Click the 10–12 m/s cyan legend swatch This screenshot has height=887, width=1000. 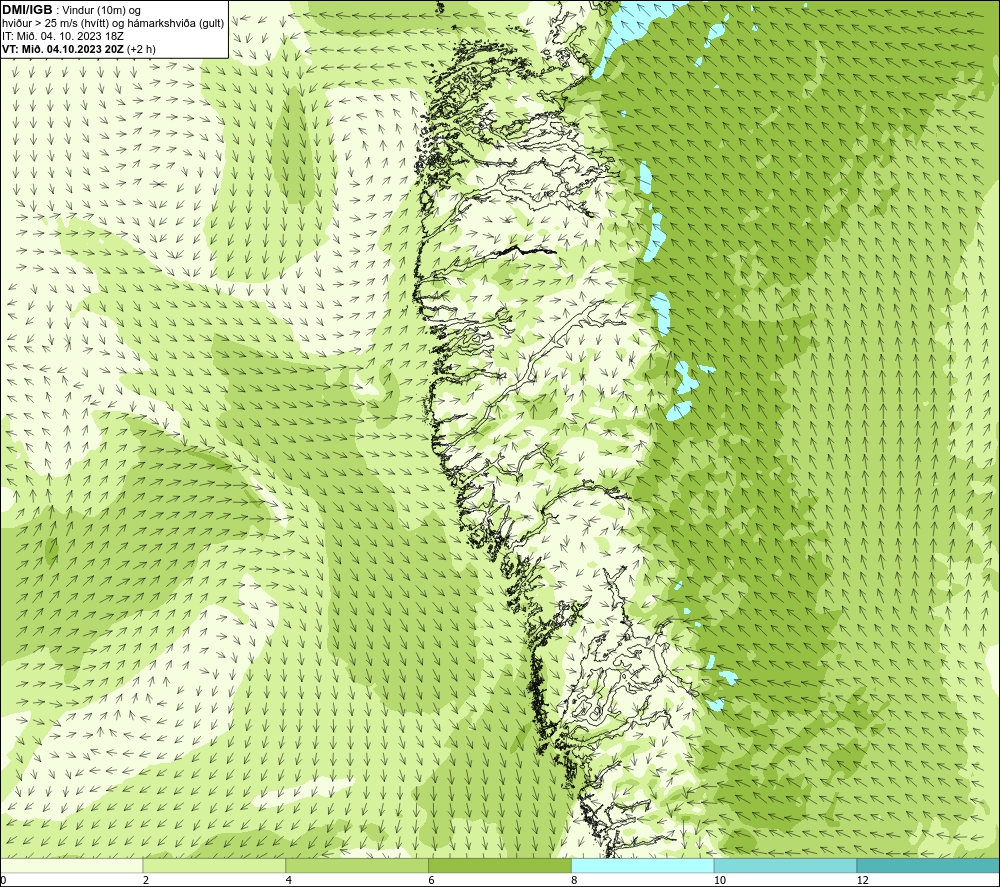[x=786, y=865]
